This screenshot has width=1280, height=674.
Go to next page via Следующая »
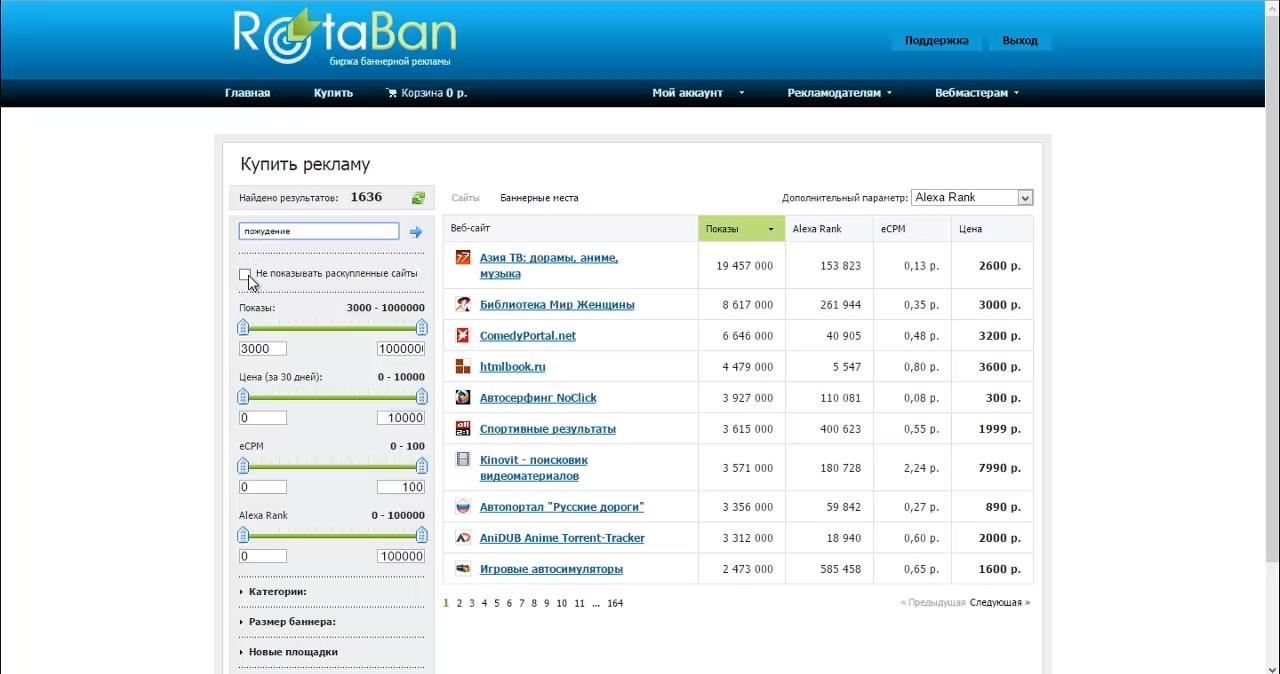pos(999,603)
